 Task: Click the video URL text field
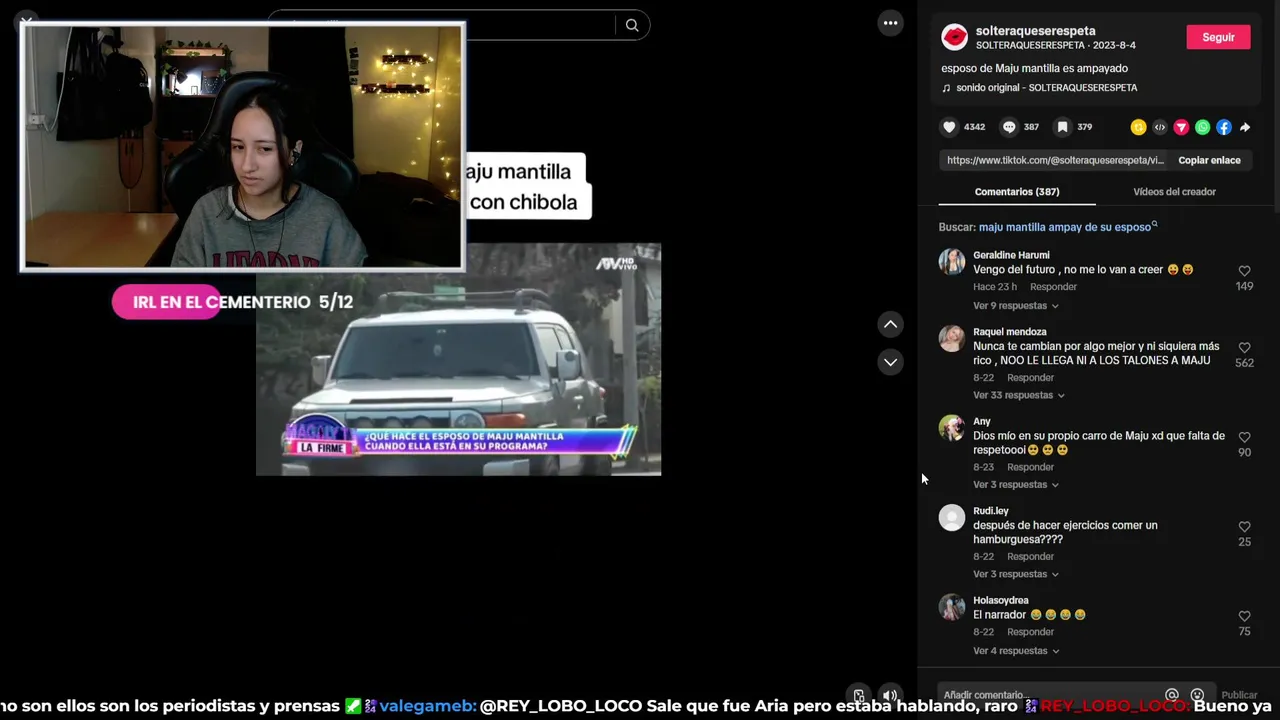pos(1055,160)
